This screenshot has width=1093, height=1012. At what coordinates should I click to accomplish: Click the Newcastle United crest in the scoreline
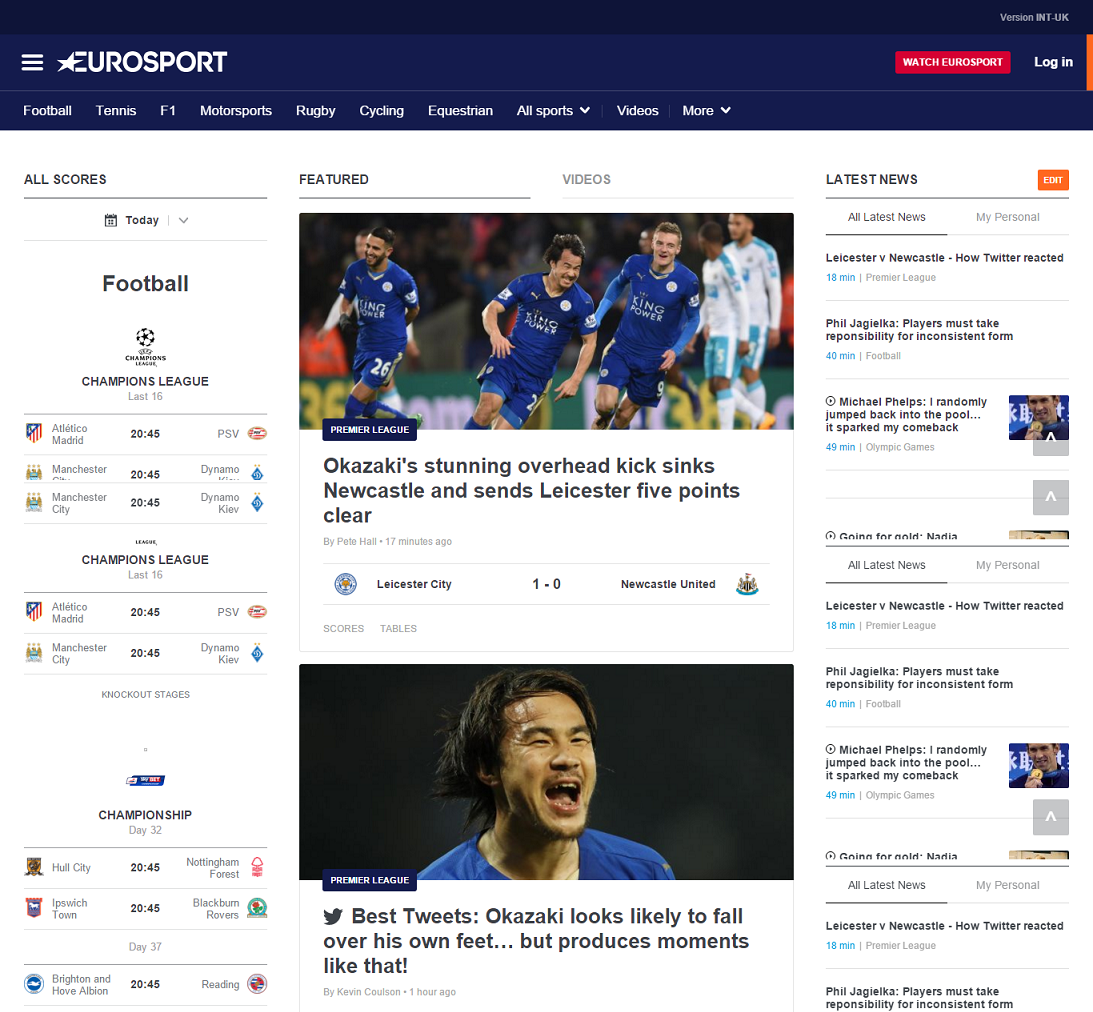click(x=747, y=584)
